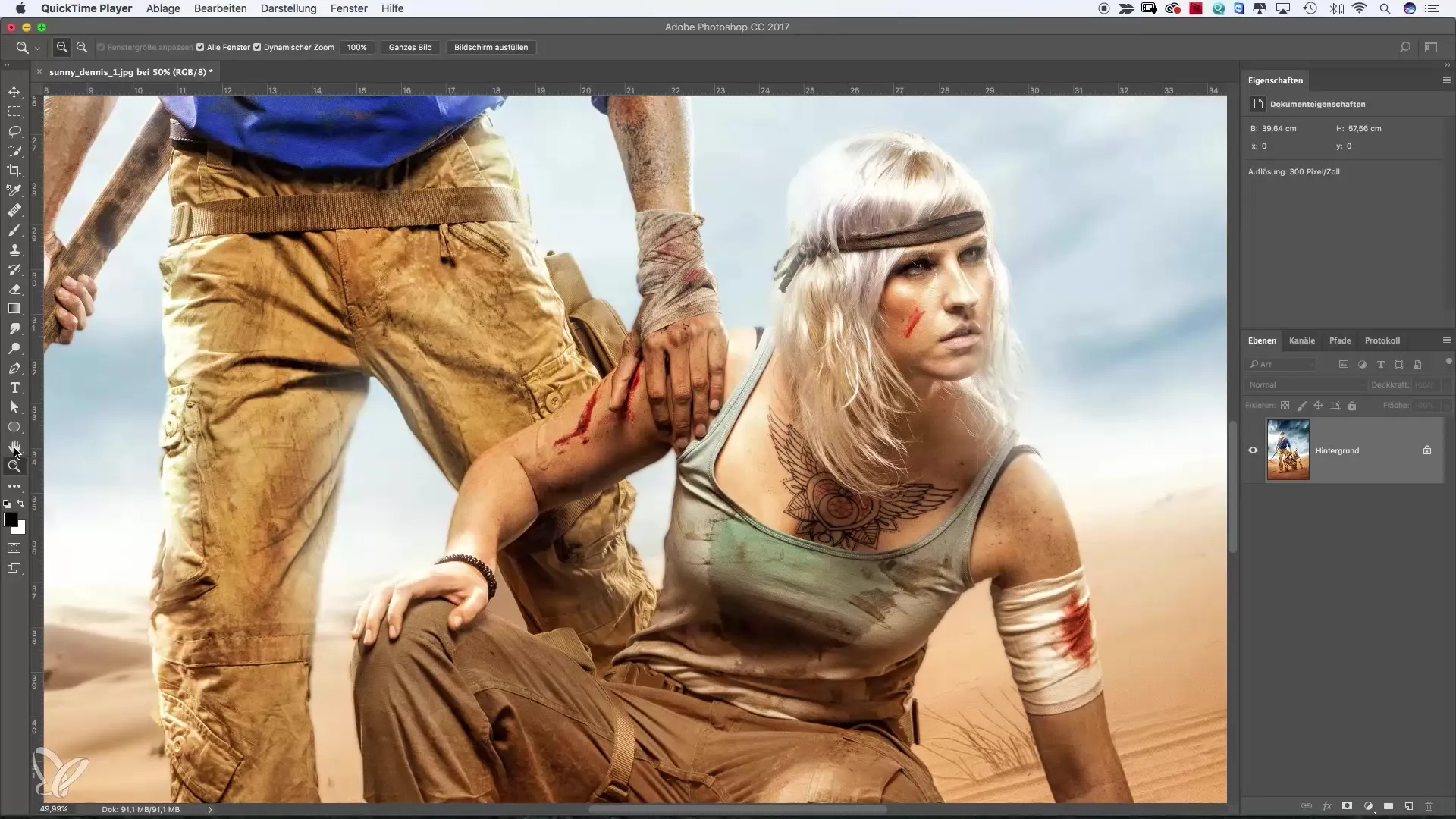Select the Move tool
The width and height of the screenshot is (1456, 819).
coord(14,92)
